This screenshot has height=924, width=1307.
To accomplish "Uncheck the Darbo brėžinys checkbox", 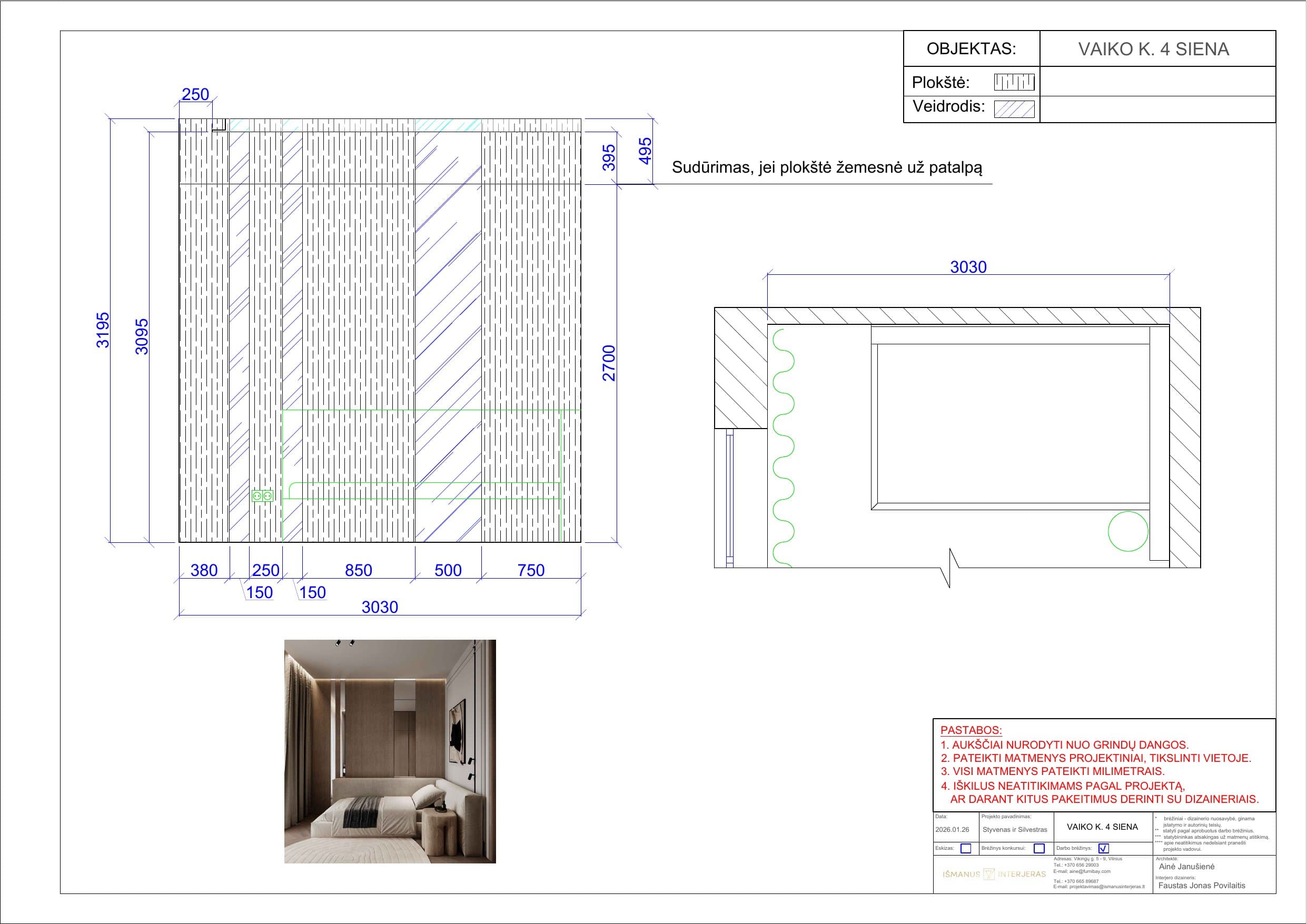I will point(1104,848).
